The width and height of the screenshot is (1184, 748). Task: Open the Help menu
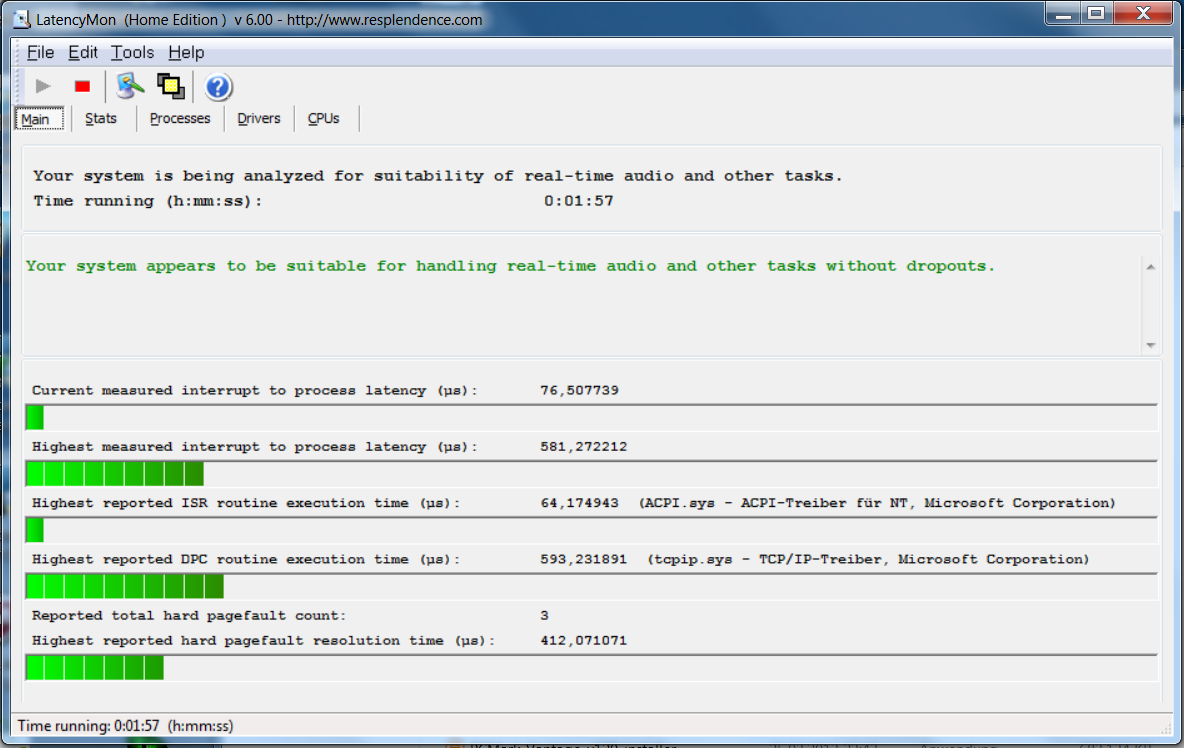tap(186, 52)
